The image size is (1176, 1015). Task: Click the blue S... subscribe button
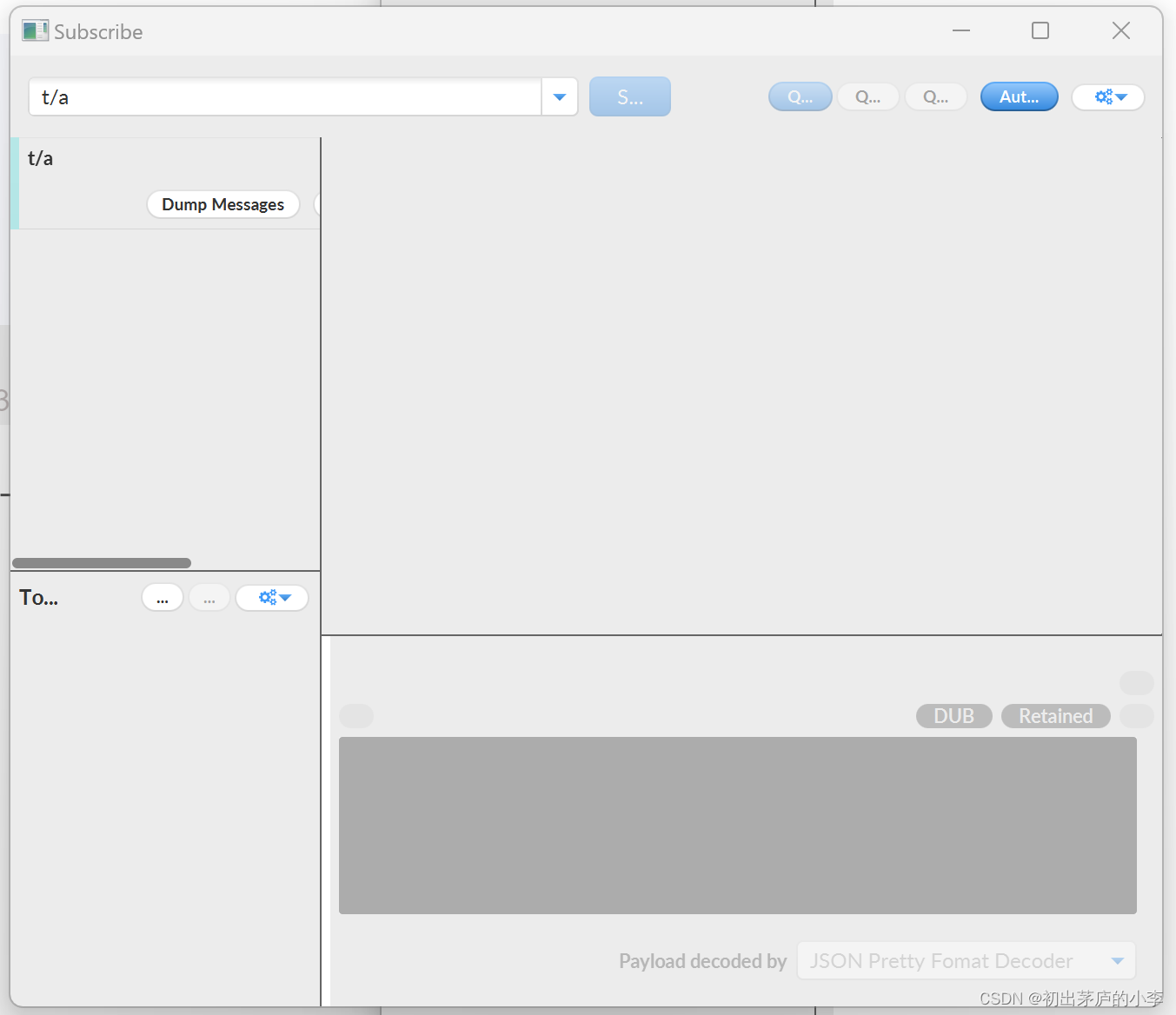pos(630,96)
